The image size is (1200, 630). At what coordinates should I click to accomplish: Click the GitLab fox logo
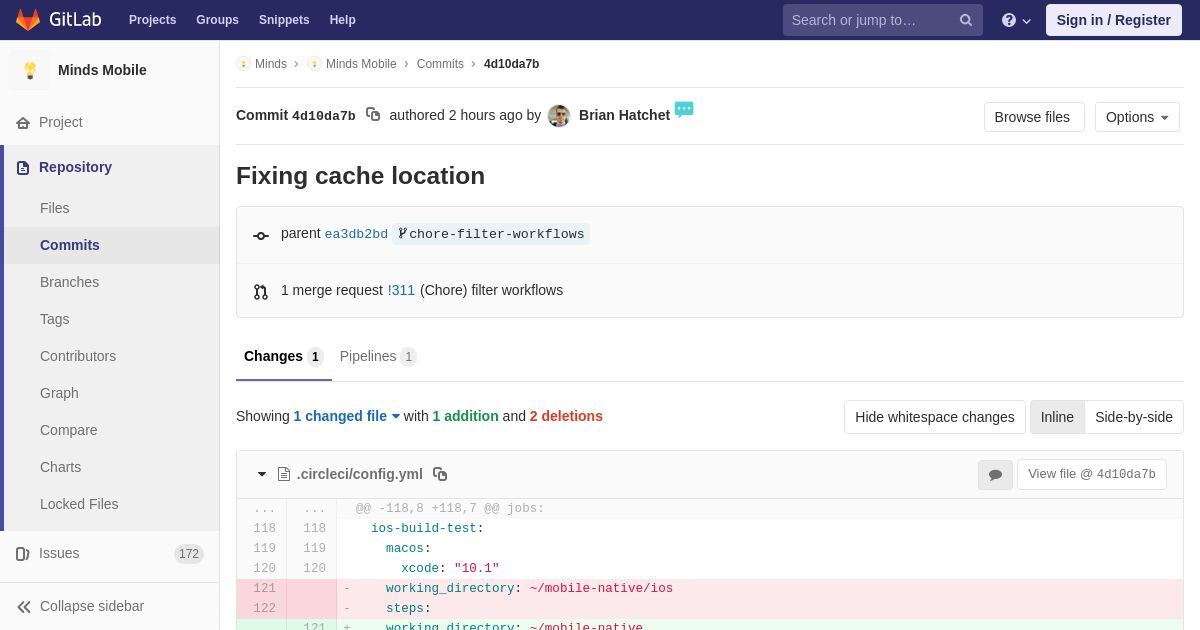tap(28, 20)
